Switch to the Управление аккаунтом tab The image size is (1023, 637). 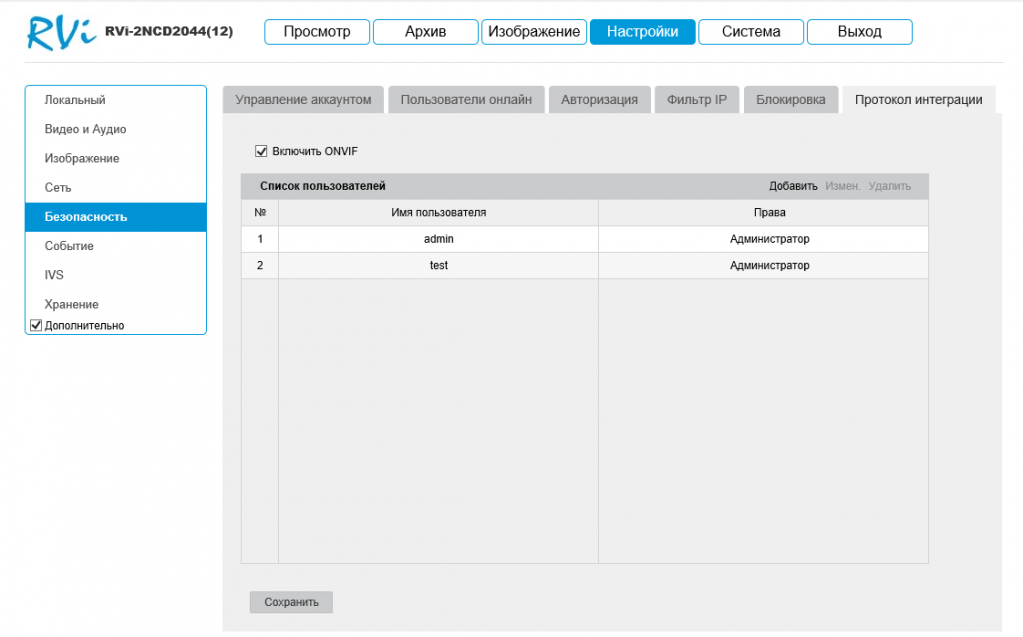tap(303, 100)
